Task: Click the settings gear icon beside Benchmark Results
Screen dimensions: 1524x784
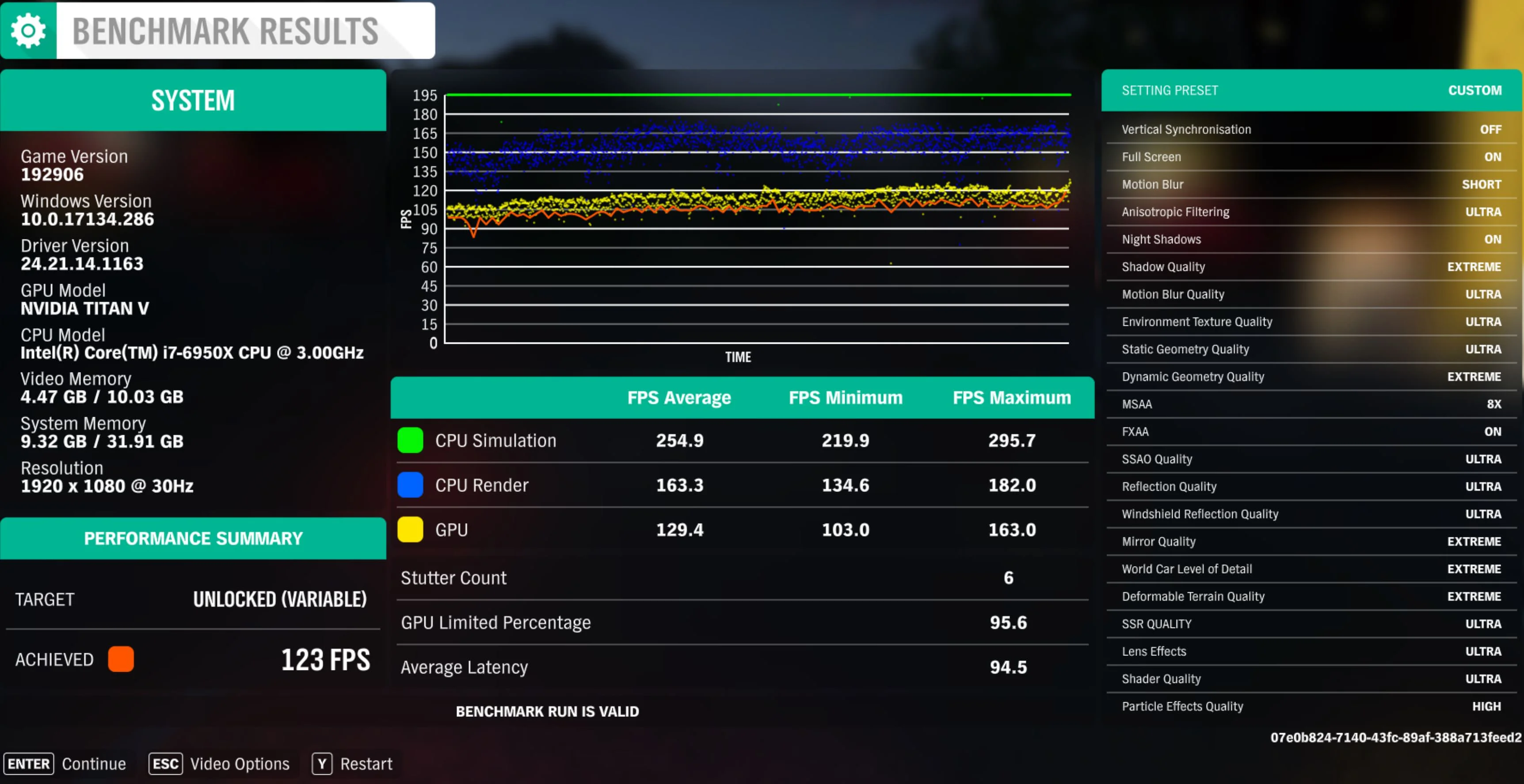Action: [28, 30]
